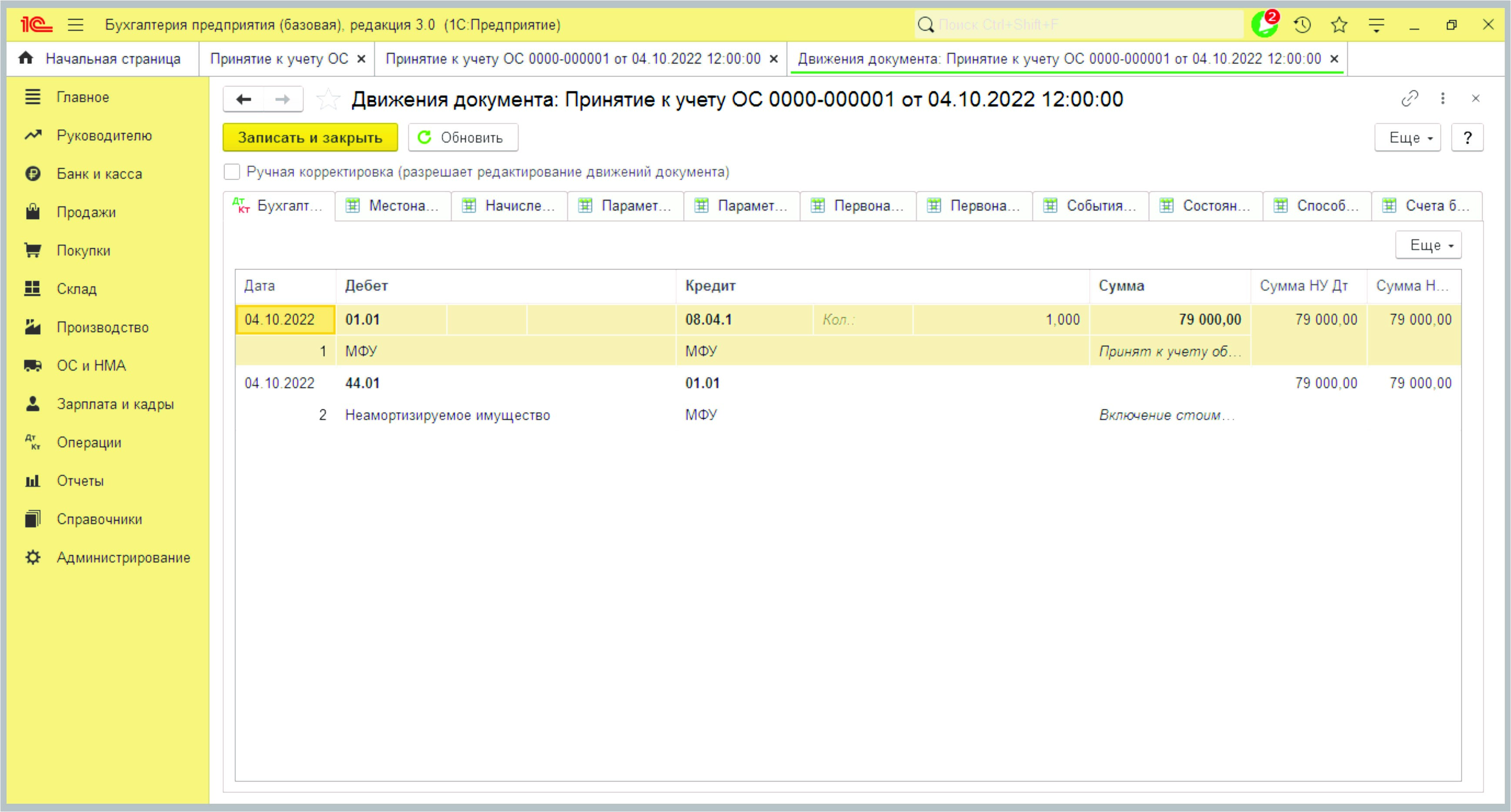Expand the top Еще dropdown
The width and height of the screenshot is (1511, 812).
[x=1407, y=138]
